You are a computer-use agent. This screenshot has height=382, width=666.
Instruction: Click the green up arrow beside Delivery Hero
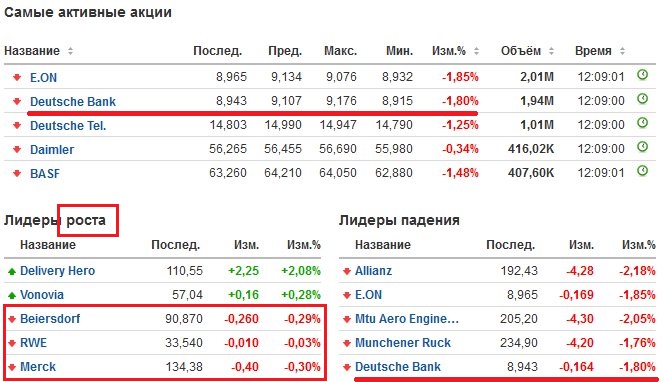(12, 271)
